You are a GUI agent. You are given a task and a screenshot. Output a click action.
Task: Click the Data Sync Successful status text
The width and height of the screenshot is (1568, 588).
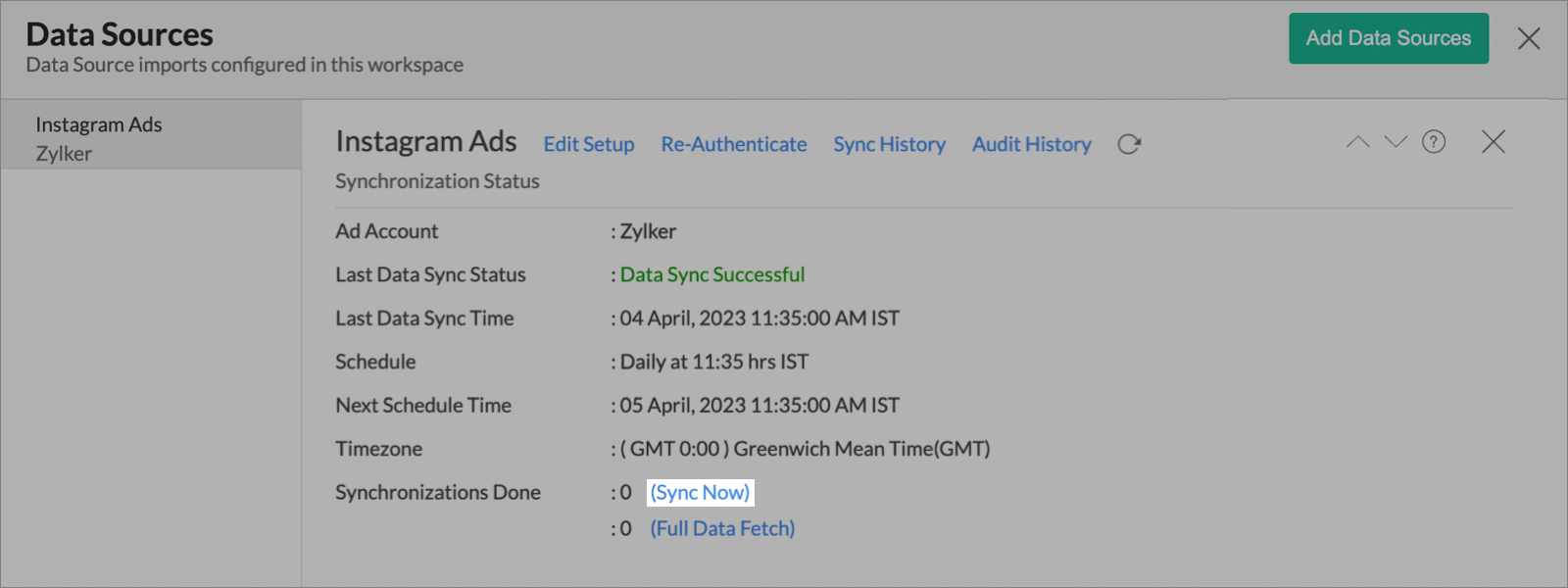[712, 274]
